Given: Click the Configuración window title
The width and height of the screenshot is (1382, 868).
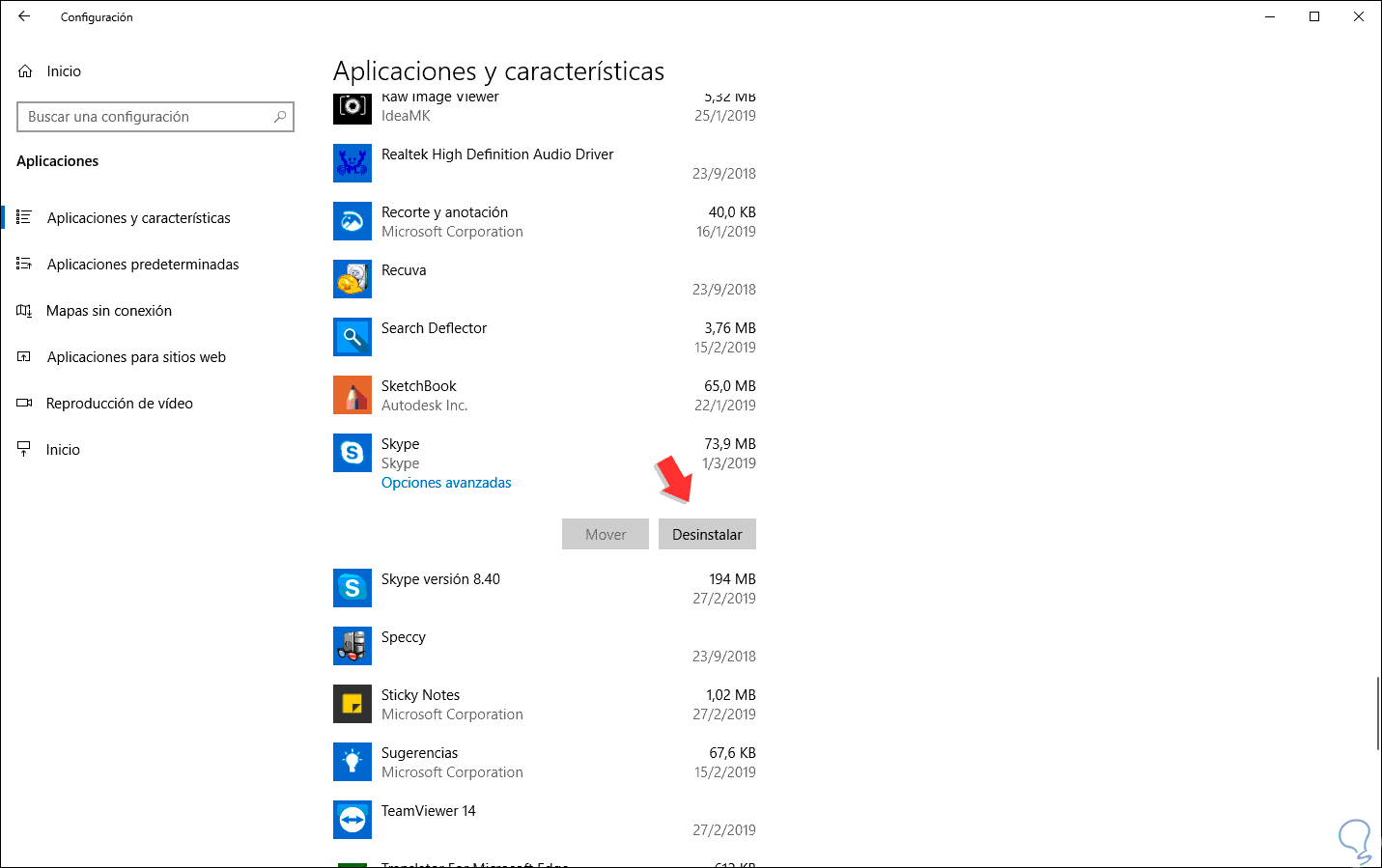Looking at the screenshot, I should (x=97, y=17).
